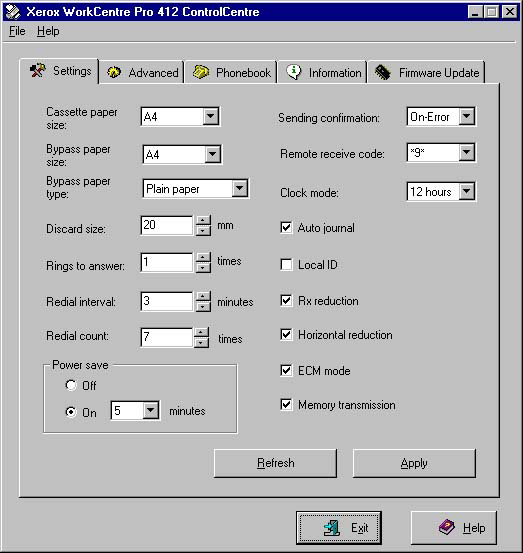This screenshot has height=553, width=523.
Task: Switch to the Phonebook tab
Action: [x=231, y=72]
